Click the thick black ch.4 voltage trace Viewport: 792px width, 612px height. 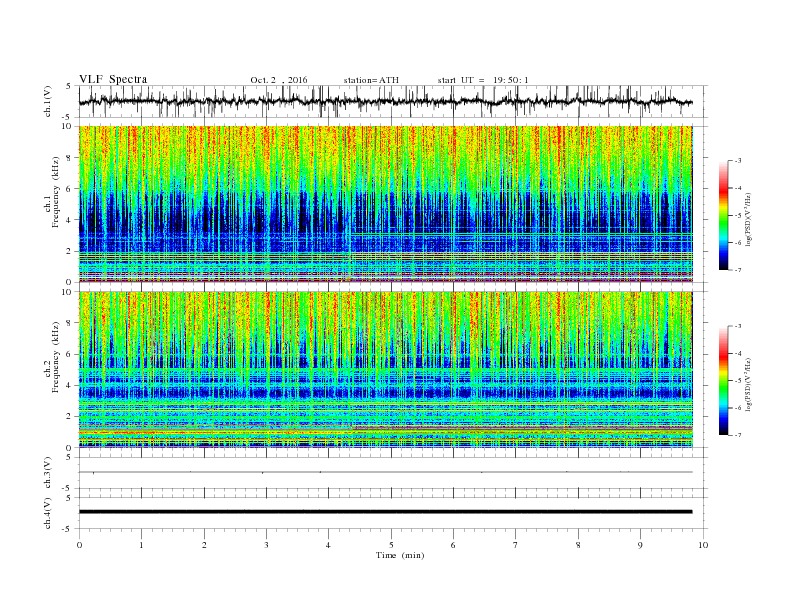[x=385, y=512]
